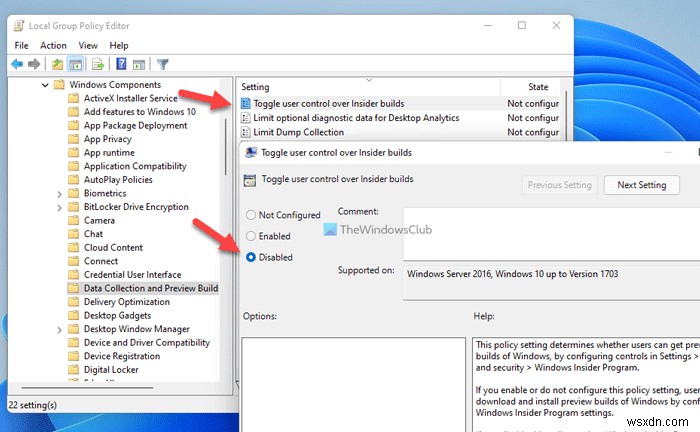
Task: Select AutoPlay Policies folder
Action: pyautogui.click(x=118, y=179)
